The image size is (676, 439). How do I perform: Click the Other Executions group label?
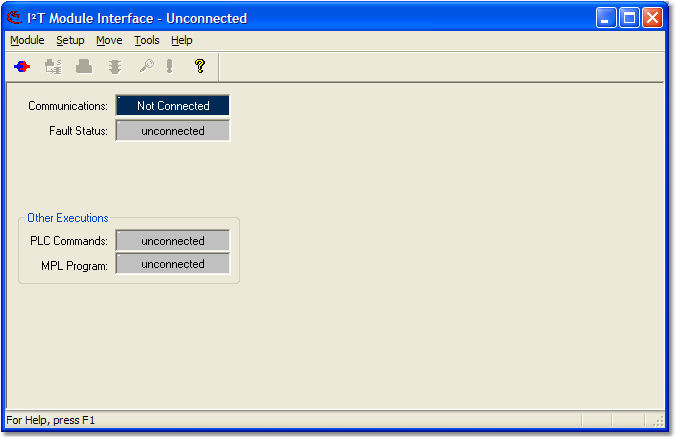(x=68, y=218)
